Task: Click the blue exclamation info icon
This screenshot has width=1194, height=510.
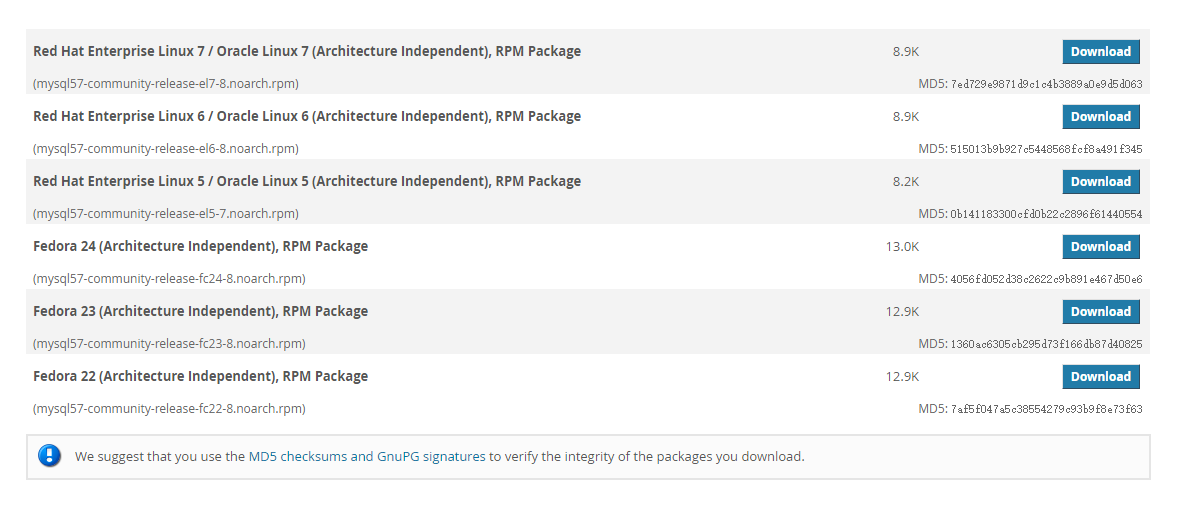Action: point(50,456)
